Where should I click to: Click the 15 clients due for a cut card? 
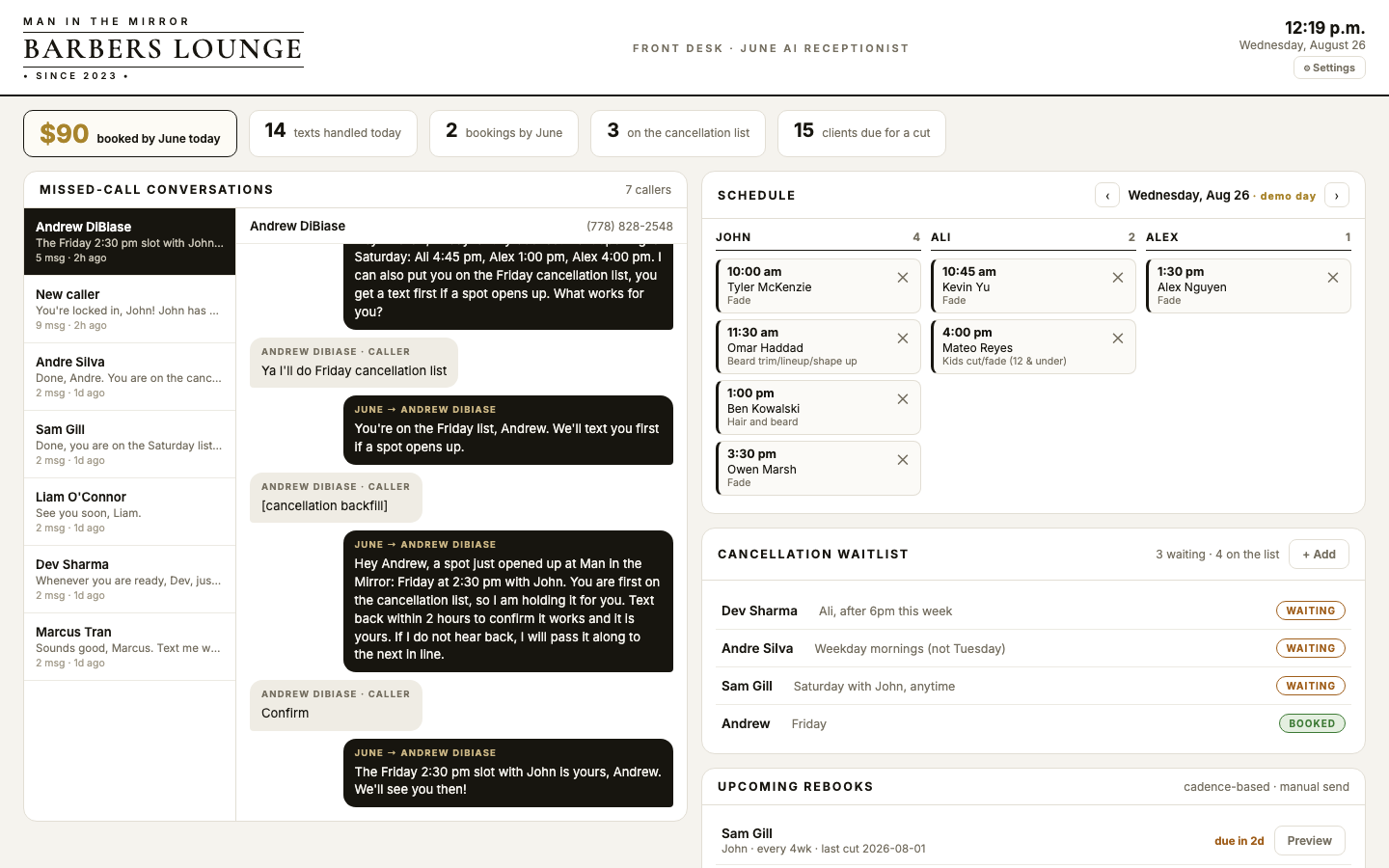tap(861, 133)
